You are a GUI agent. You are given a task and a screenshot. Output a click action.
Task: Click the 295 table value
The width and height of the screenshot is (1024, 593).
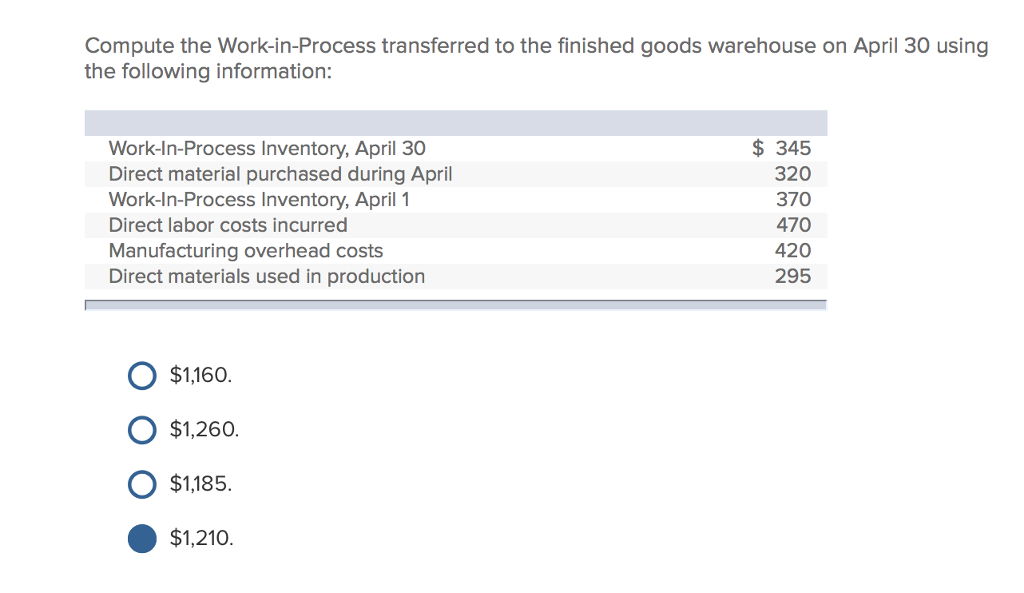[x=793, y=276]
